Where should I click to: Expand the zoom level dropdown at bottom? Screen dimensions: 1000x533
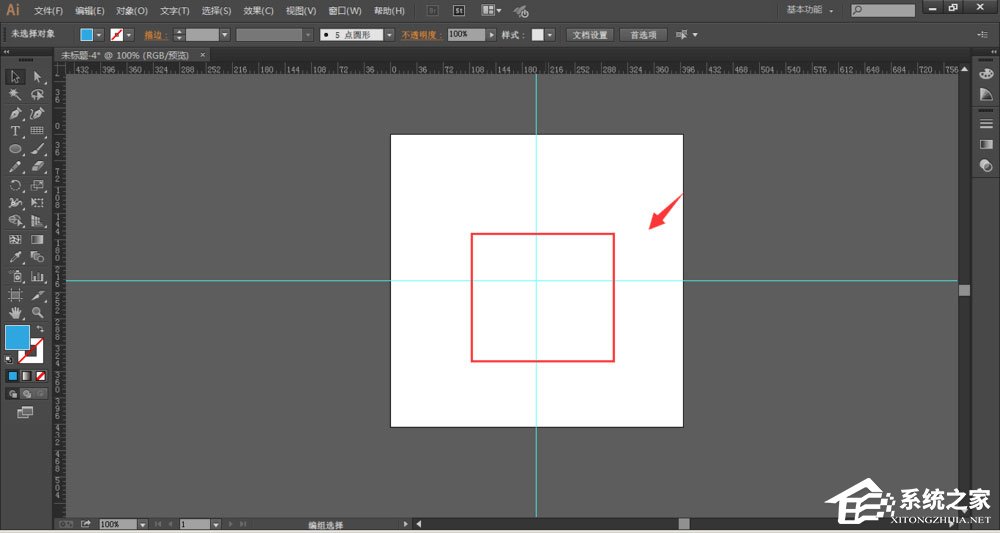143,524
